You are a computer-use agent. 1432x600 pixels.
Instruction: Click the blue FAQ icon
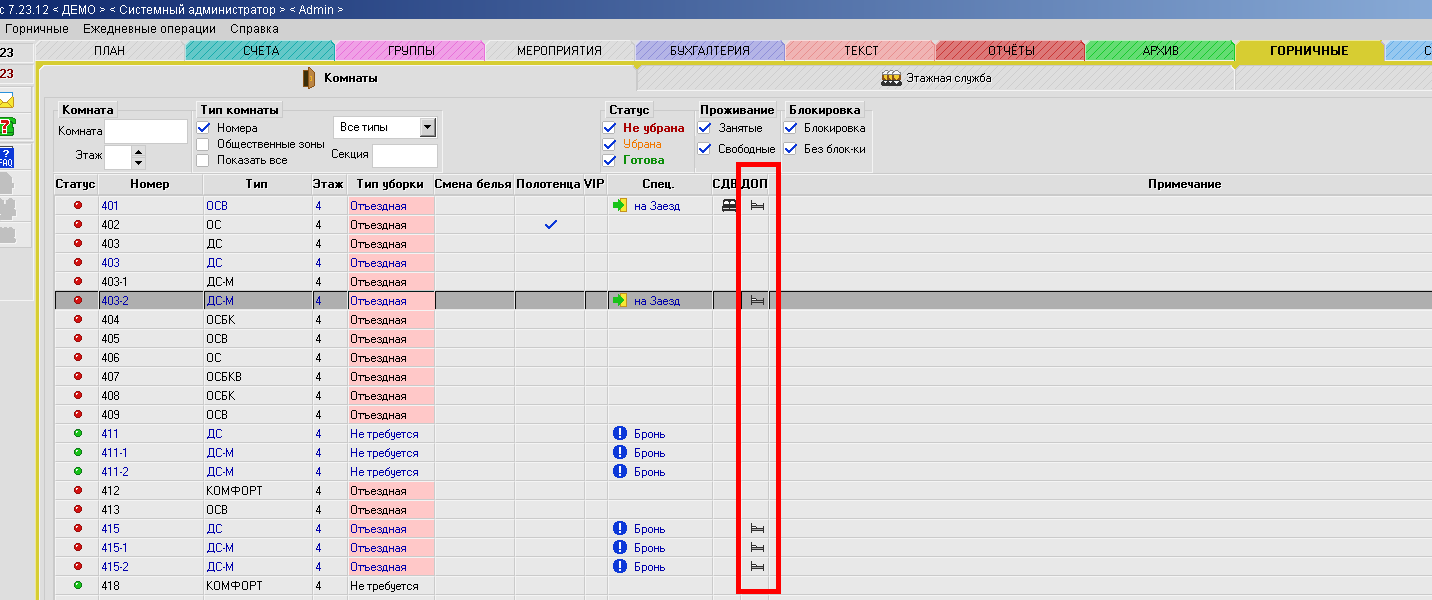click(7, 157)
